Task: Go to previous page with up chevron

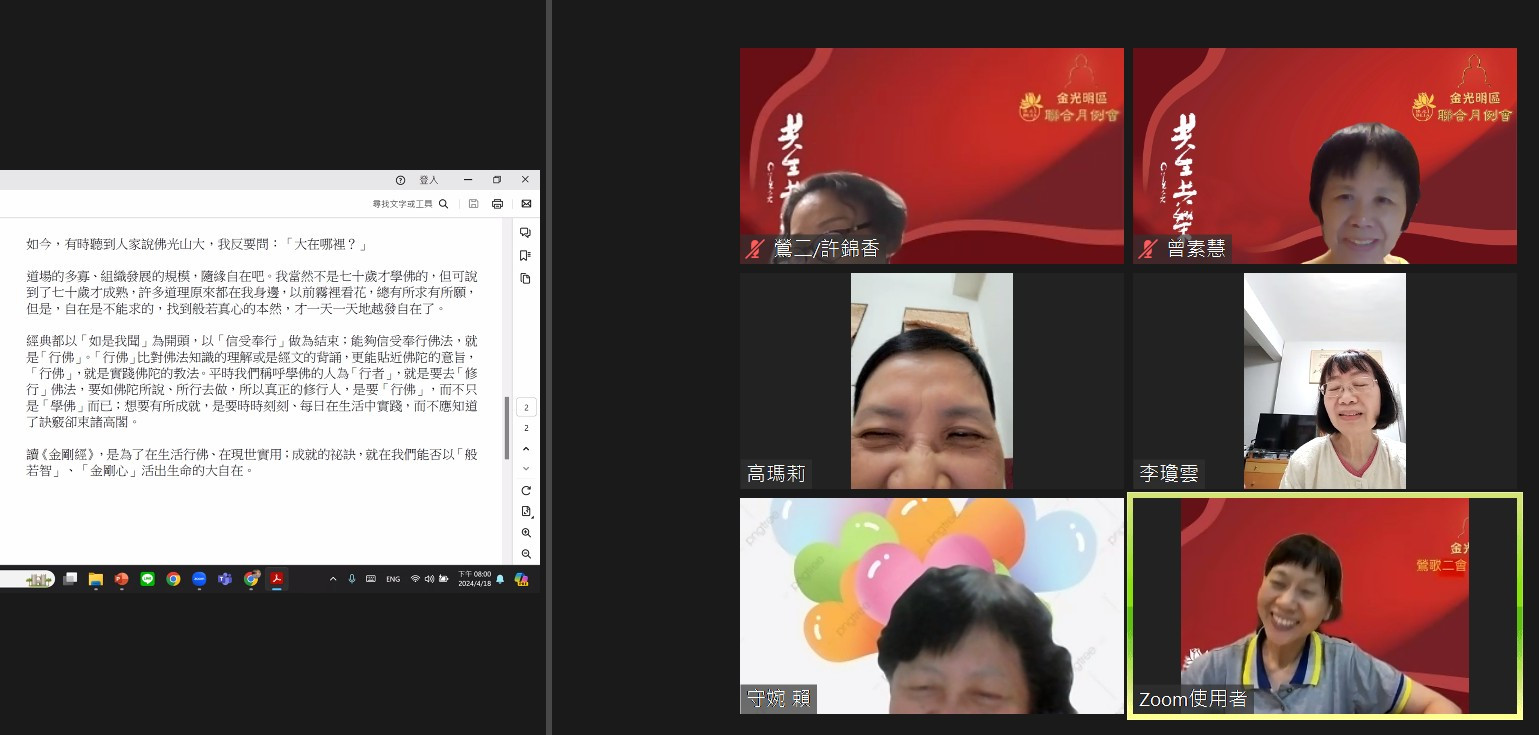Action: (x=526, y=449)
